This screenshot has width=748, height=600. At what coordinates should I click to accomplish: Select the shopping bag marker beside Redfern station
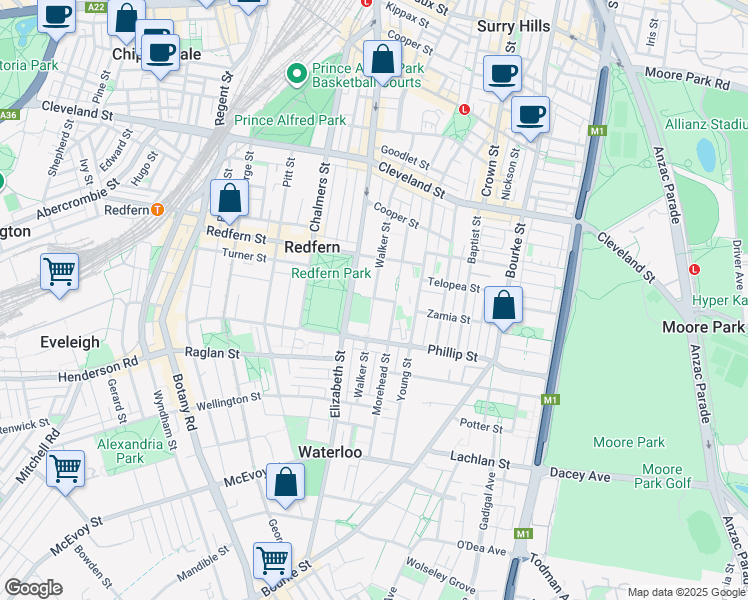click(x=229, y=199)
